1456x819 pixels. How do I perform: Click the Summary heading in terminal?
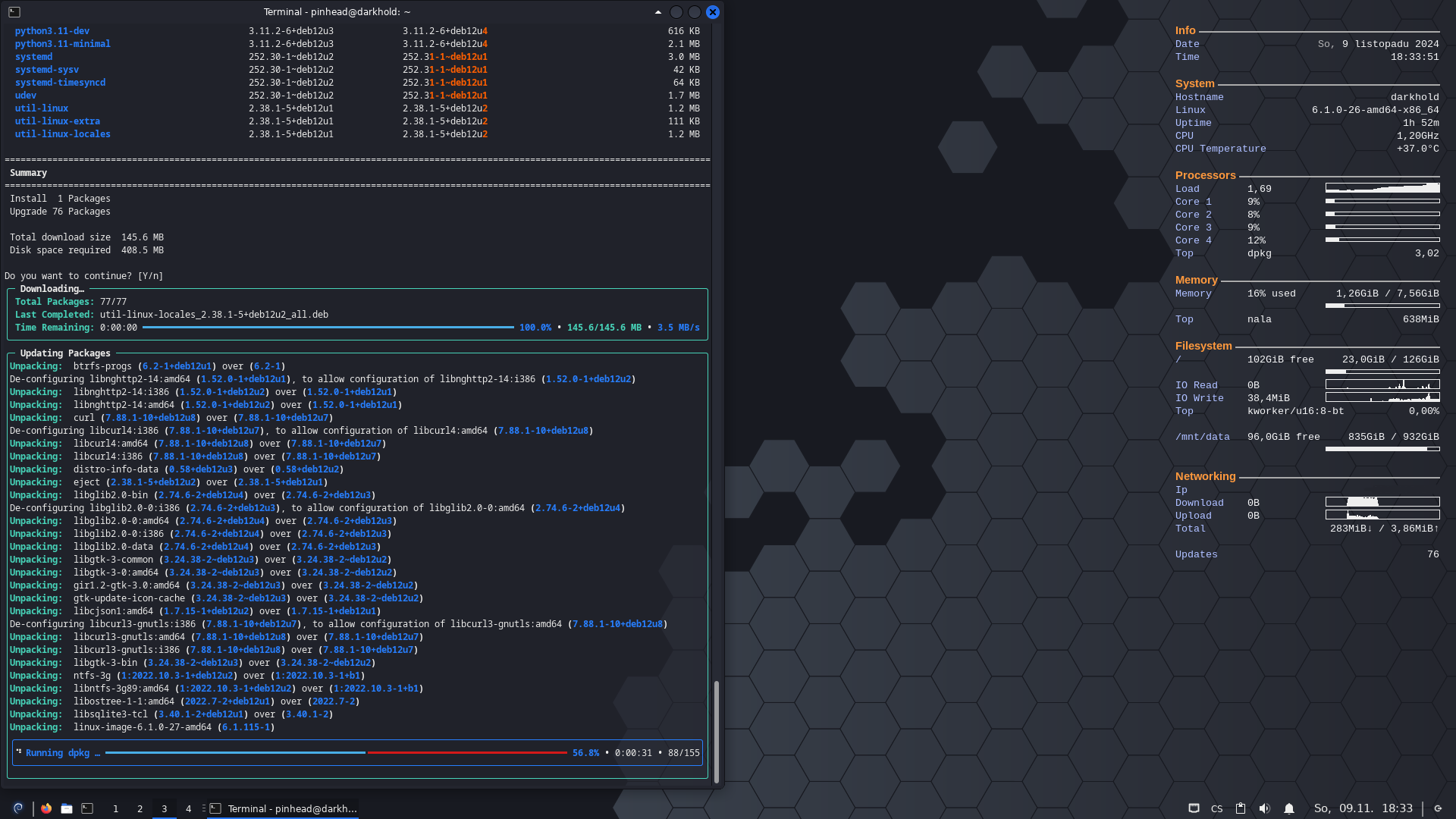(x=28, y=173)
